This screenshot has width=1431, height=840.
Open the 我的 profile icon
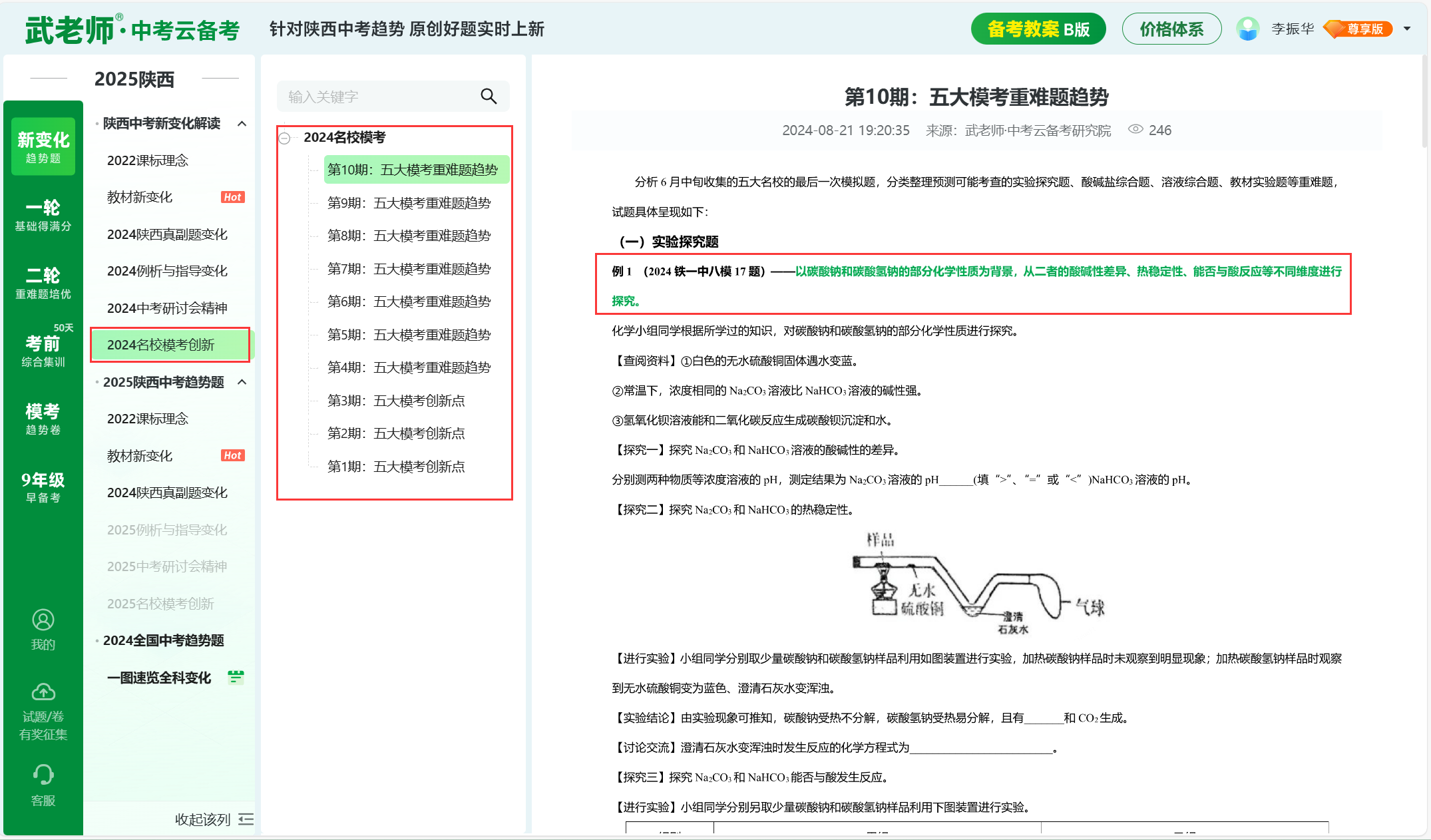point(43,620)
